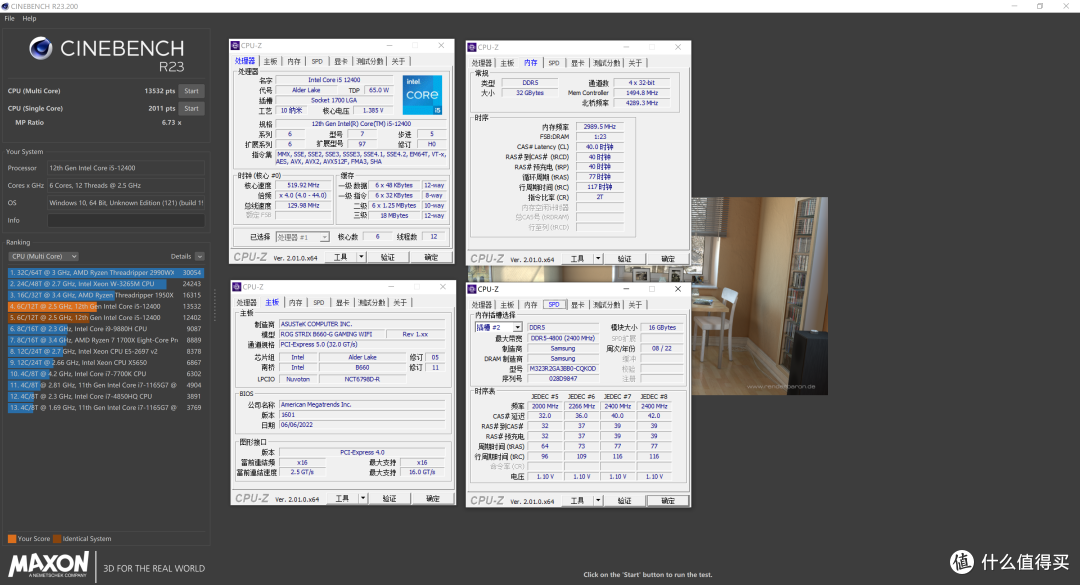Close the processor CPU-Z window
The height and width of the screenshot is (585, 1080).
point(442,45)
